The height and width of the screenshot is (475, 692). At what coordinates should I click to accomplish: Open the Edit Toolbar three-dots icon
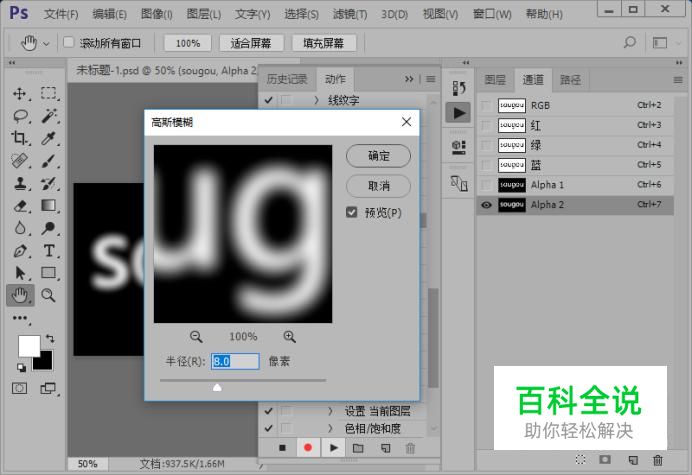[x=20, y=317]
